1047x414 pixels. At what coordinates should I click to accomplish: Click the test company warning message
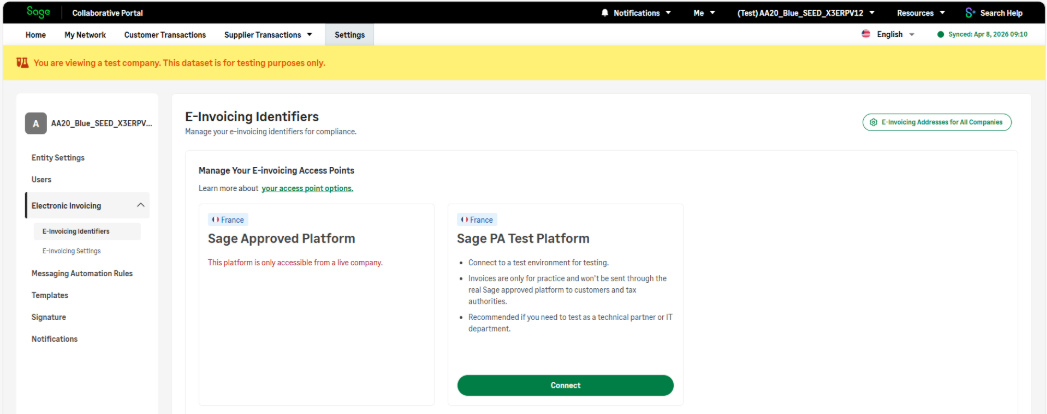click(180, 63)
